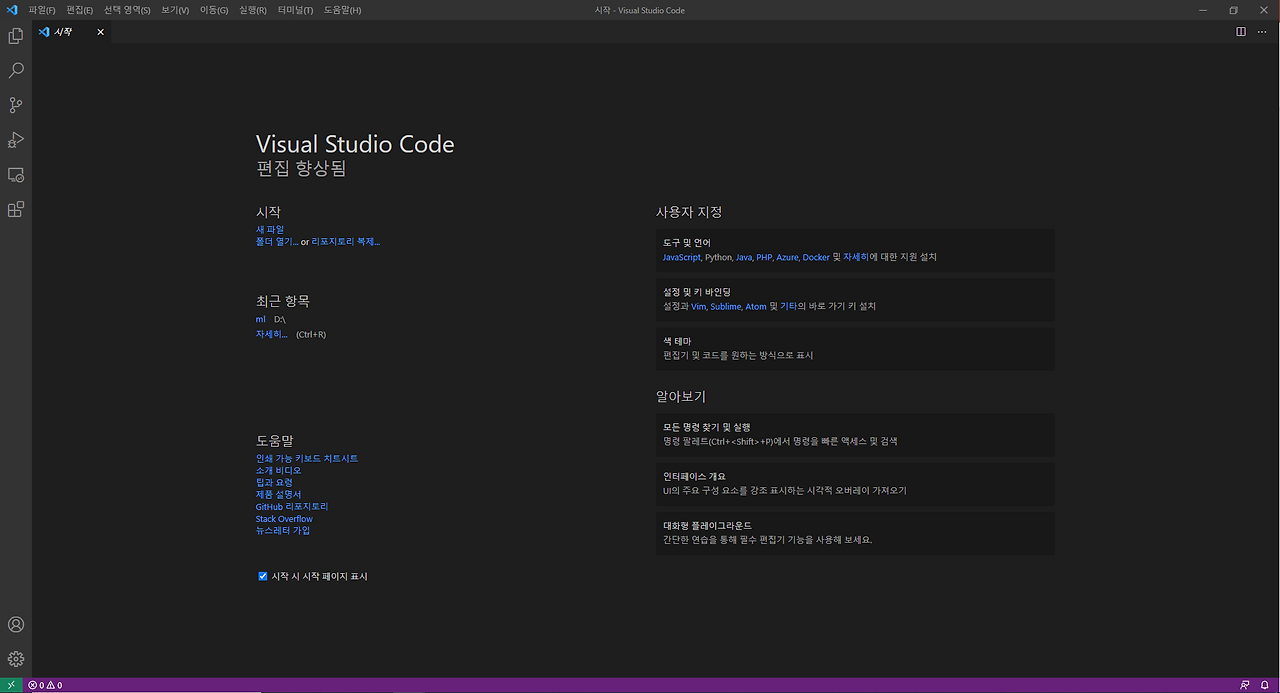Viewport: 1280px width, 693px height.
Task: Open the 팁과 요령 link
Action: [274, 482]
